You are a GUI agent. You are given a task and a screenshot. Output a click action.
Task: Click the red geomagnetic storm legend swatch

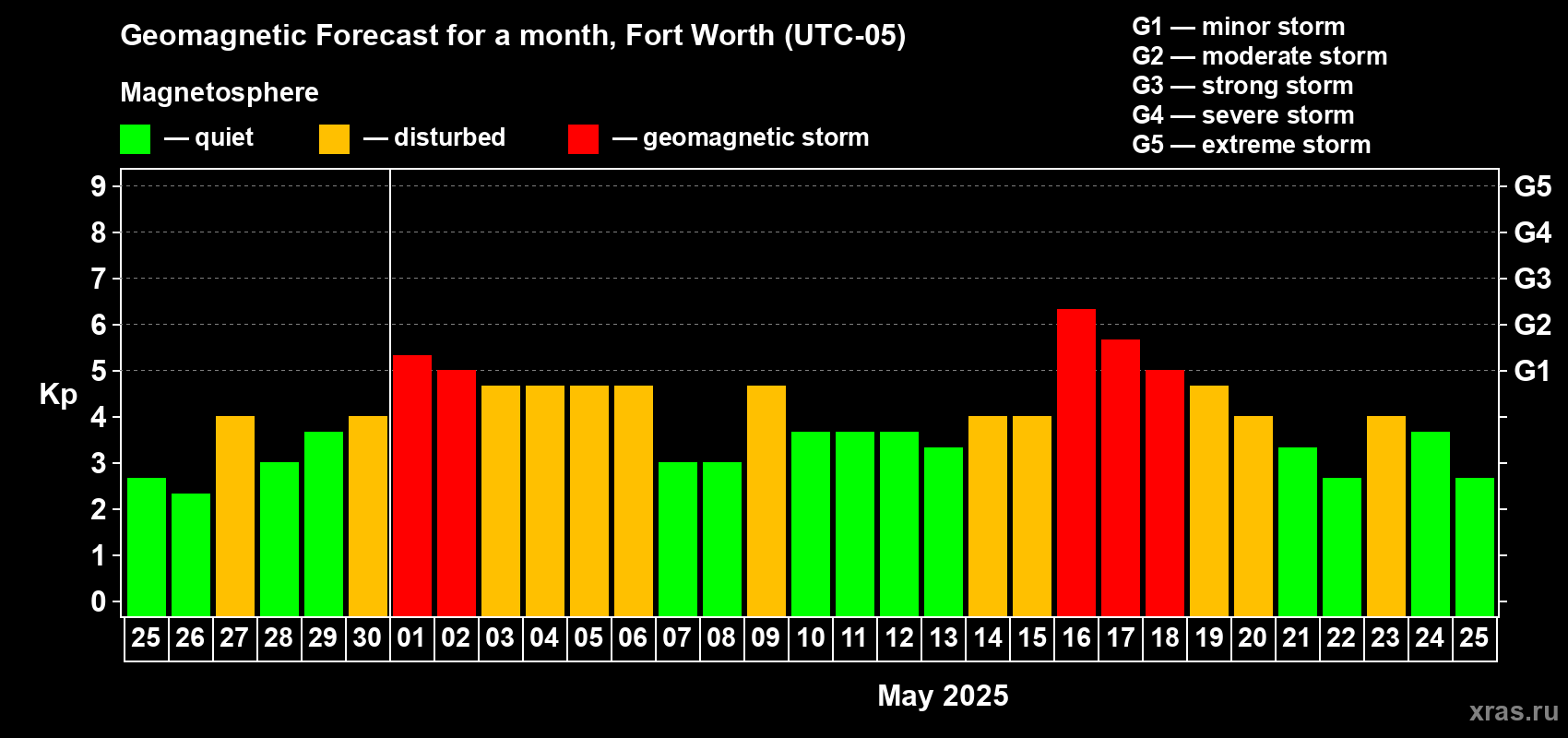583,139
